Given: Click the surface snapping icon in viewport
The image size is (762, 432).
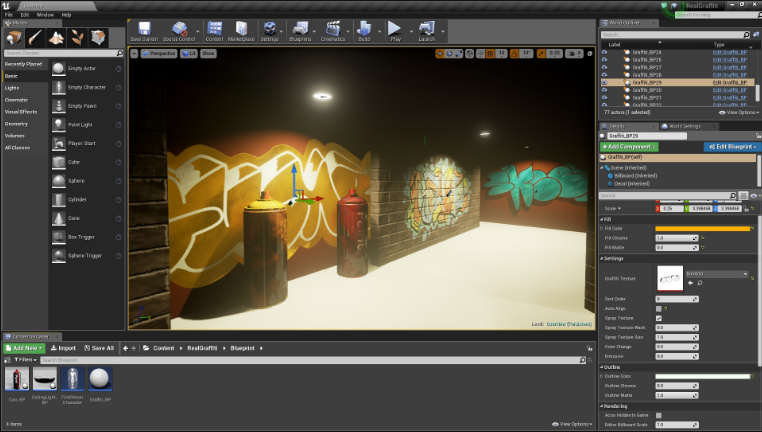Looking at the screenshot, I should (480, 53).
